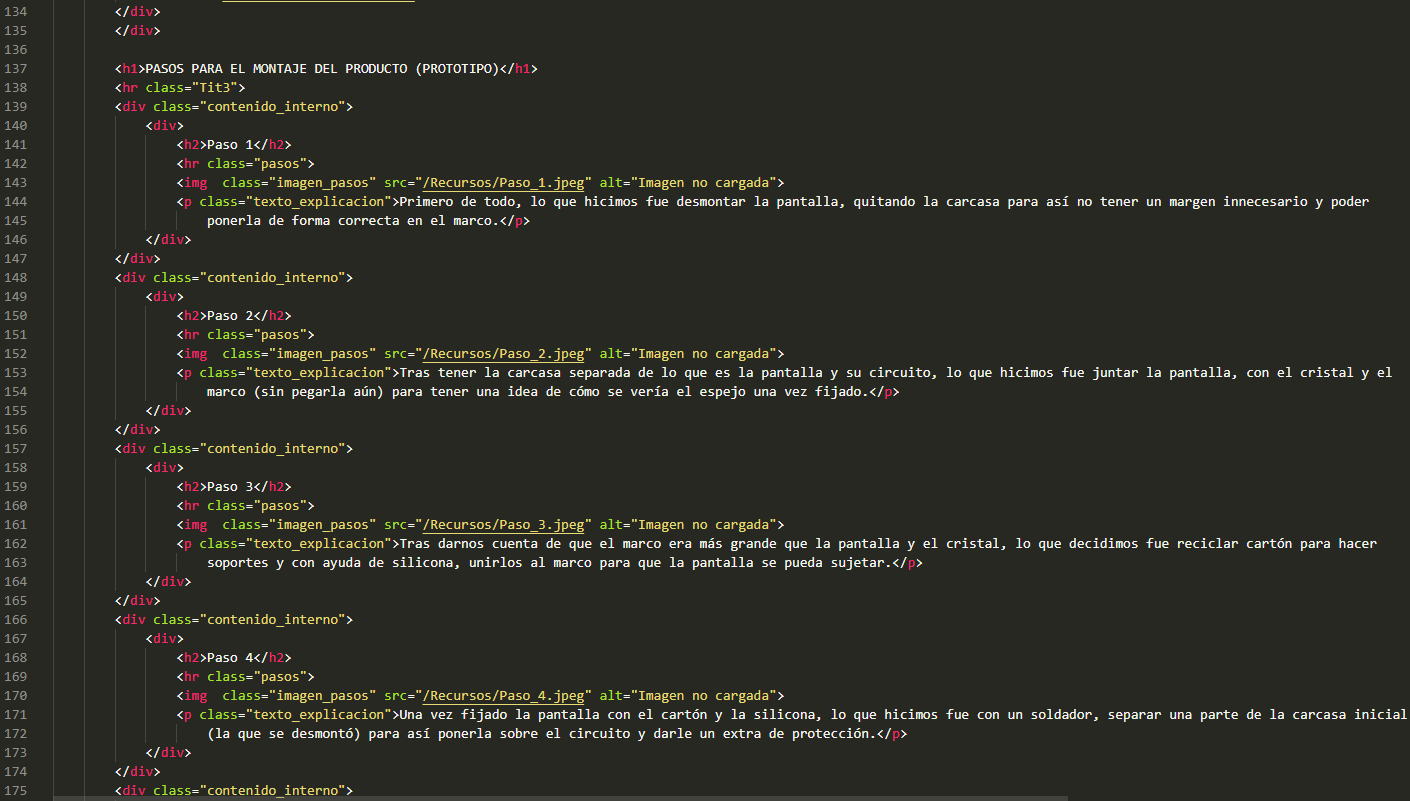Image resolution: width=1410 pixels, height=801 pixels.
Task: Click line number 152 in the gutter
Action: click(16, 353)
